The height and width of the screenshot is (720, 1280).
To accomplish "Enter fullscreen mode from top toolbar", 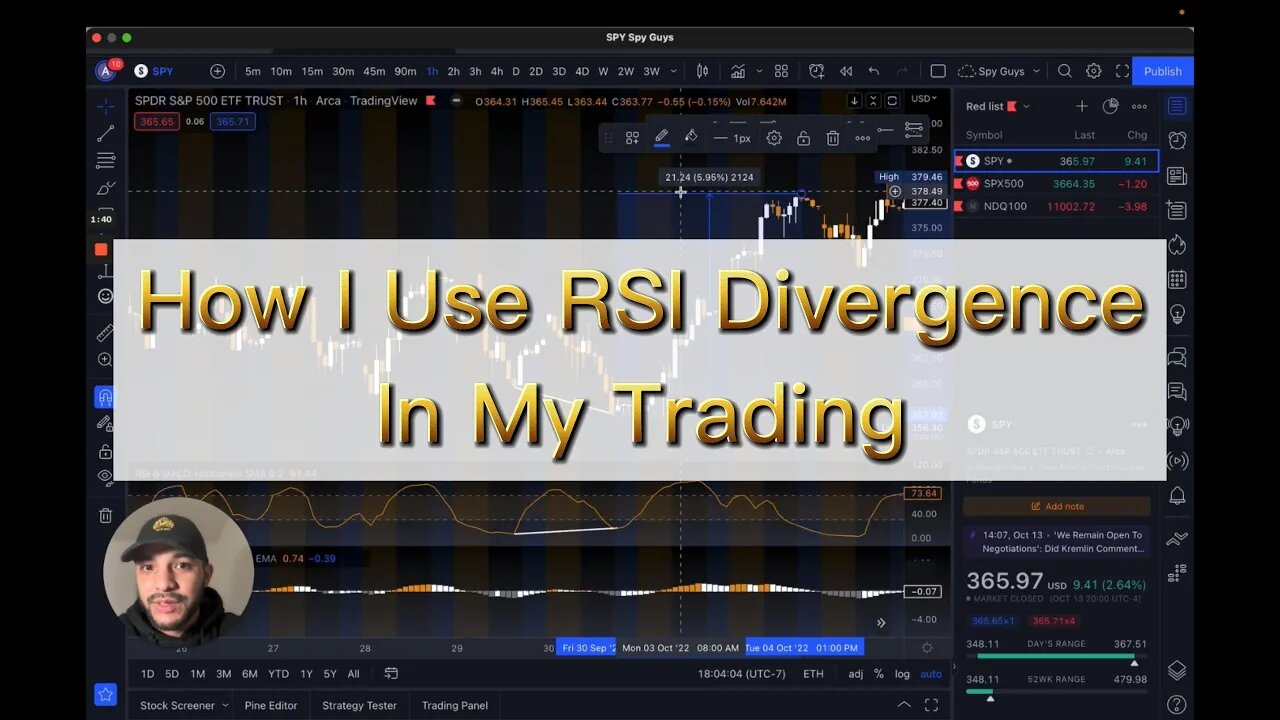I will [x=1122, y=71].
